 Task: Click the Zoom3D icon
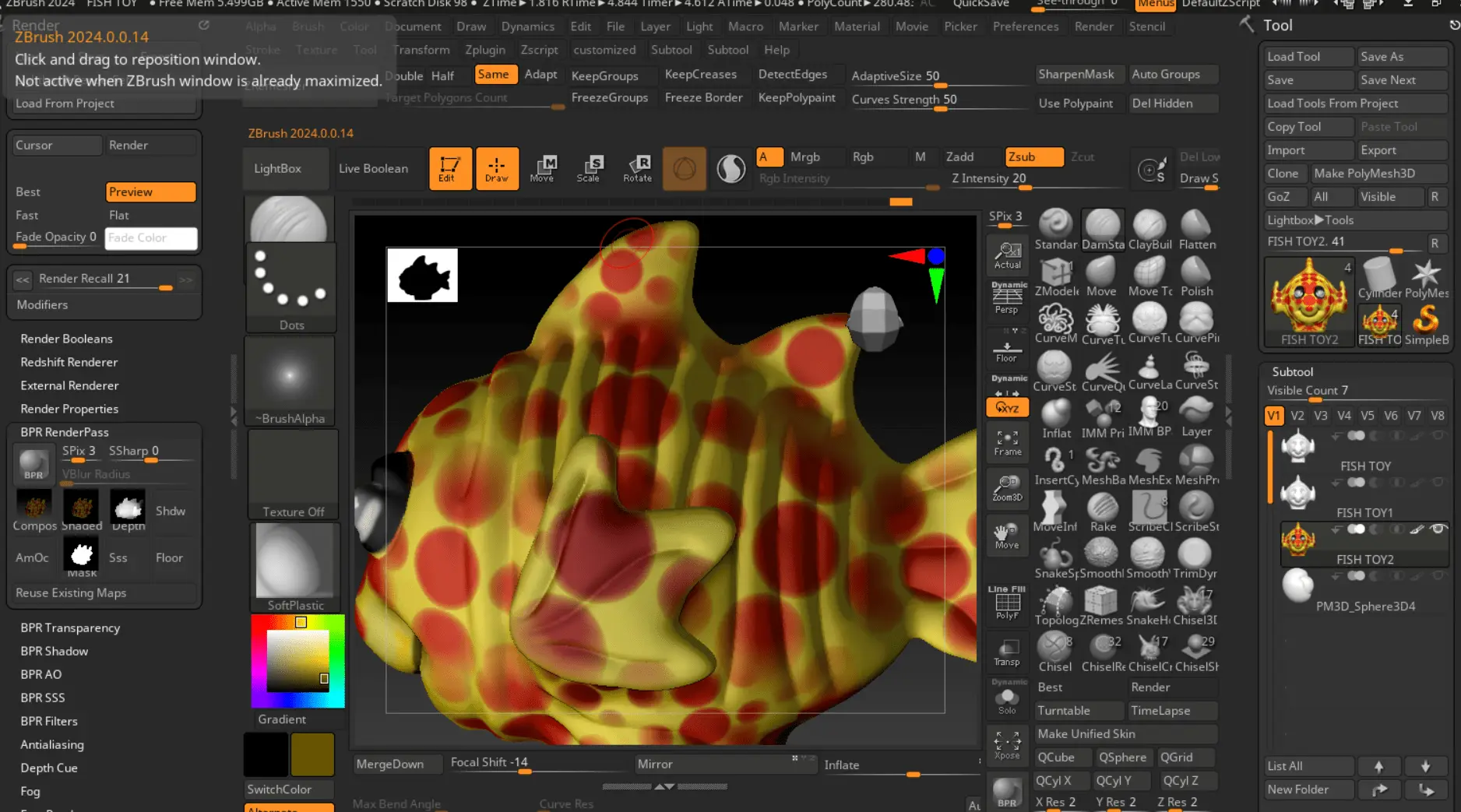(x=1007, y=488)
